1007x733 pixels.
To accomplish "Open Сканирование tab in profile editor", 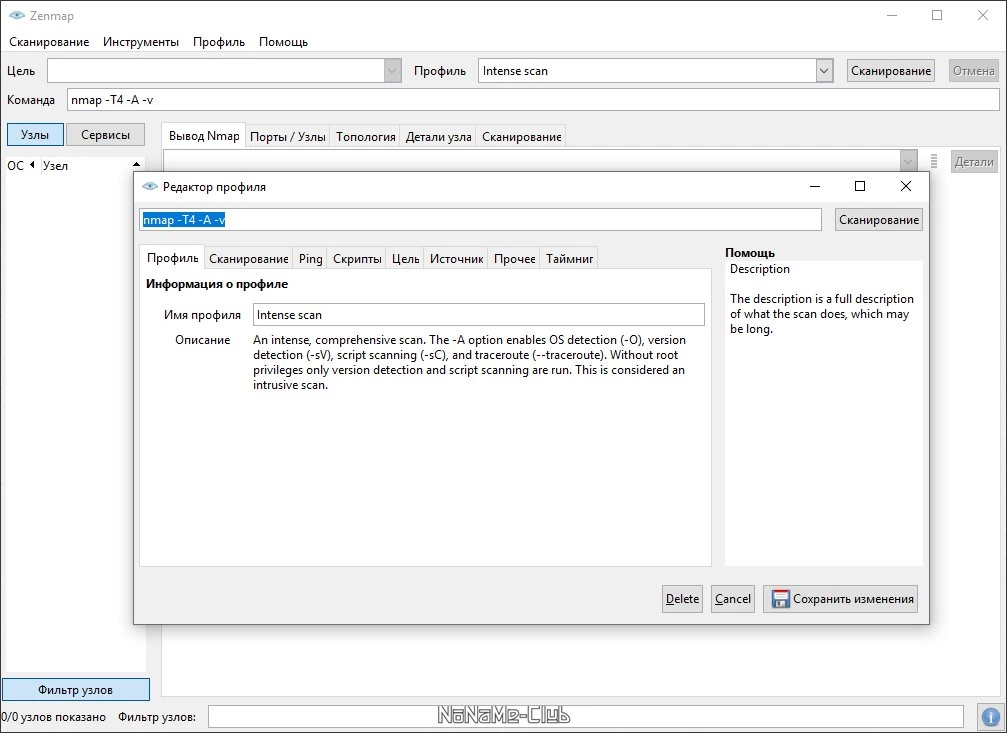I will click(249, 259).
